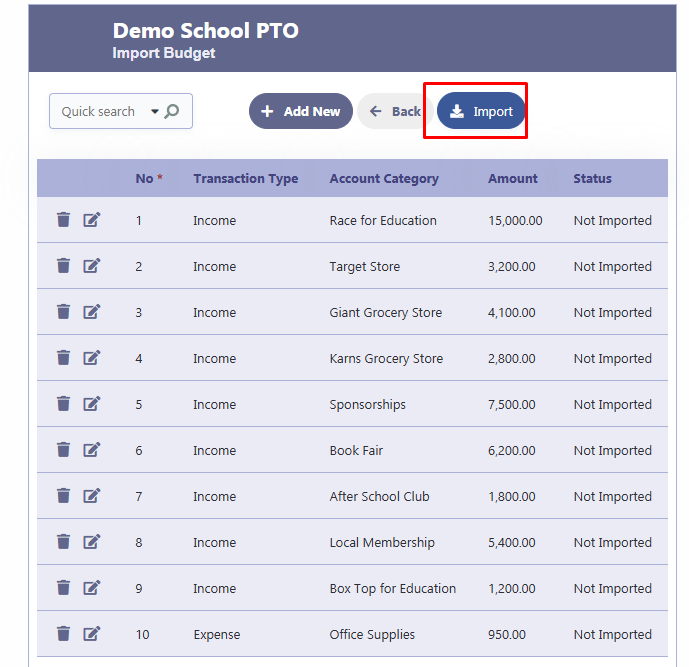This screenshot has height=667, width=689.
Task: Go Back to the previous page
Action: click(395, 111)
